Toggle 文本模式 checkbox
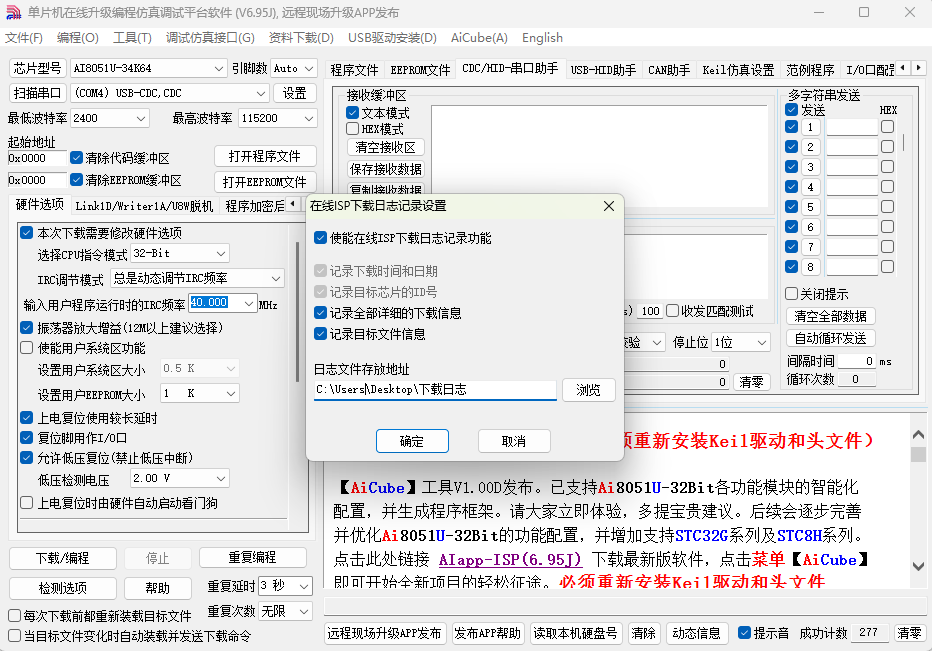Image resolution: width=932 pixels, height=651 pixels. pyautogui.click(x=352, y=112)
